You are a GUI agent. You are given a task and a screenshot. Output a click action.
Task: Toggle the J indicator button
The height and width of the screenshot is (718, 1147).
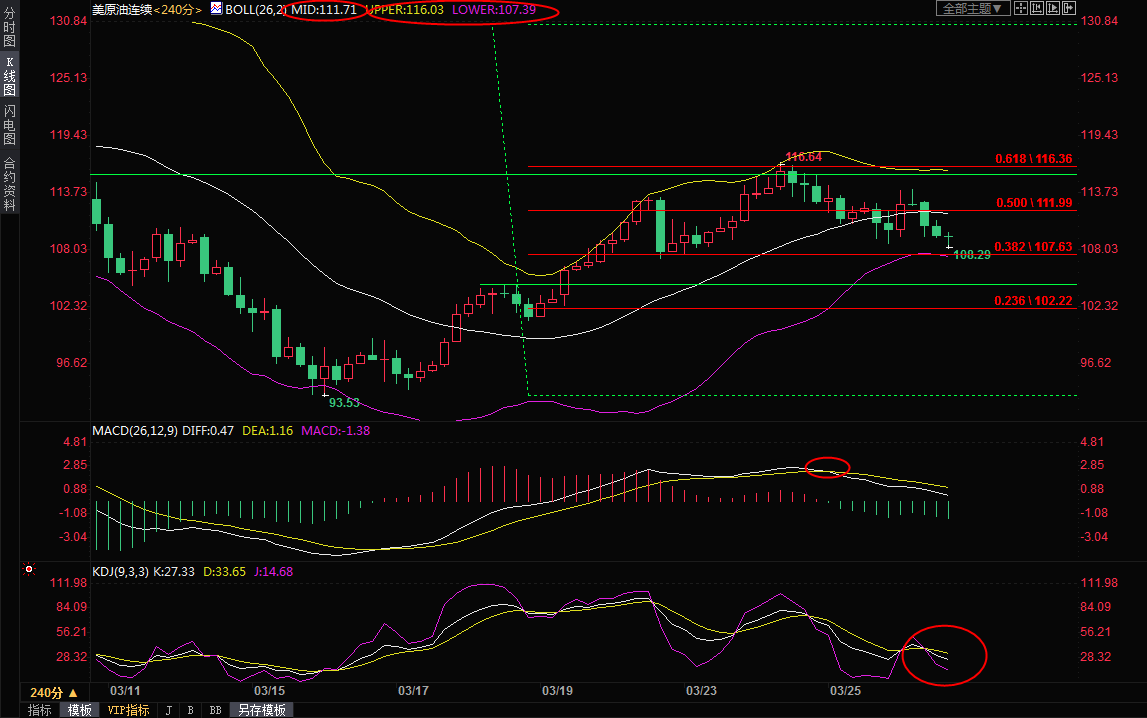tap(167, 710)
